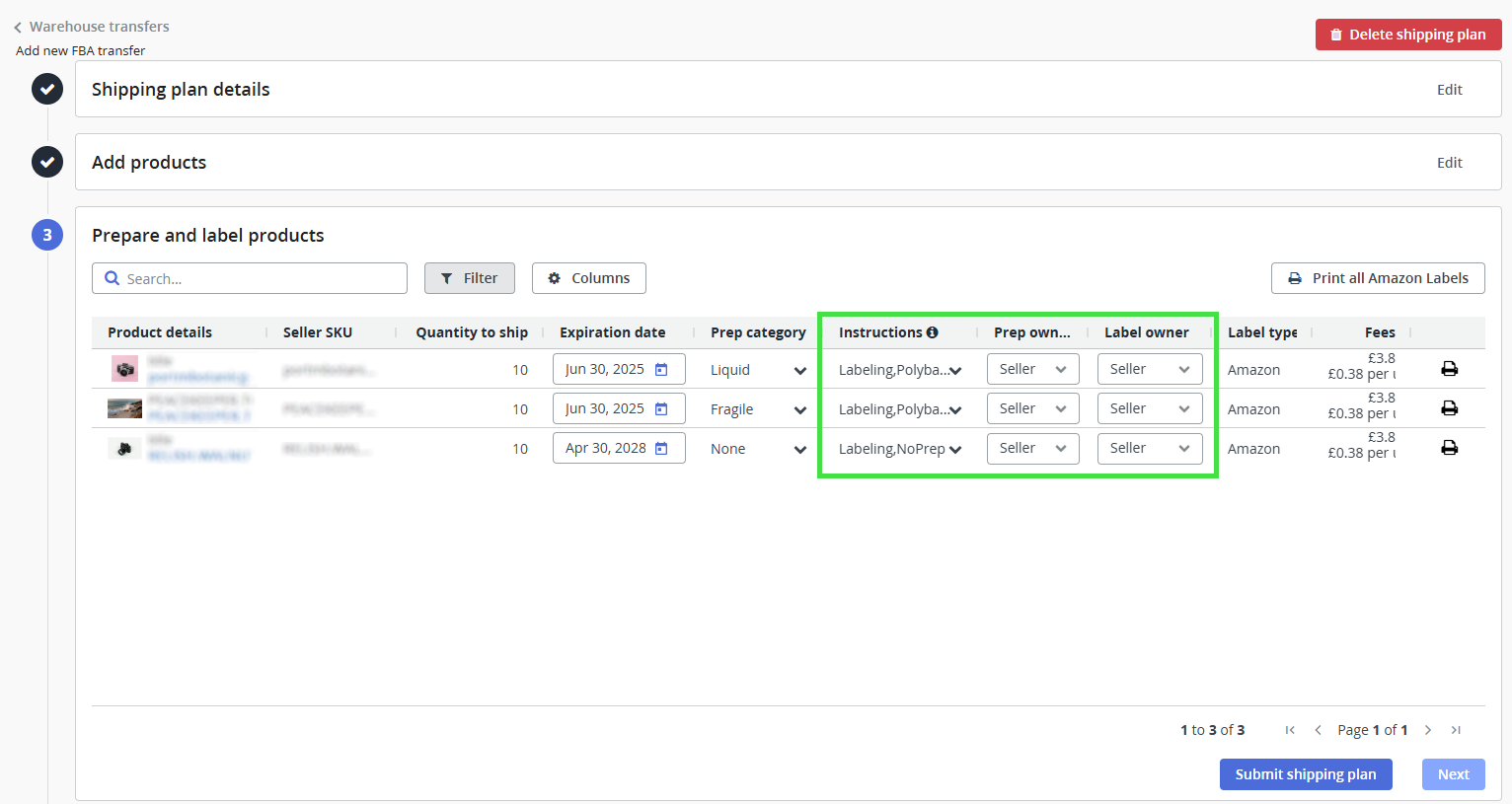Viewport: 1512px width, 804px height.
Task: Click the Instructions info icon in the column header
Action: [x=932, y=332]
